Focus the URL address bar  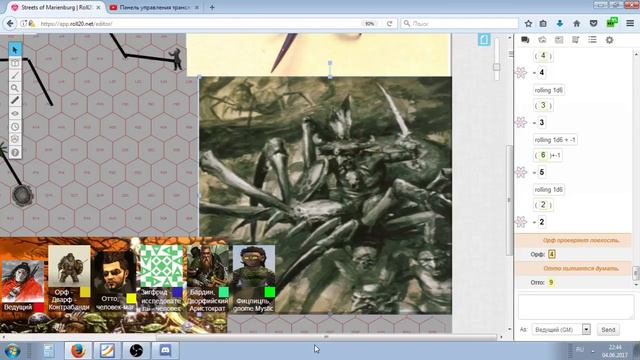(196, 24)
